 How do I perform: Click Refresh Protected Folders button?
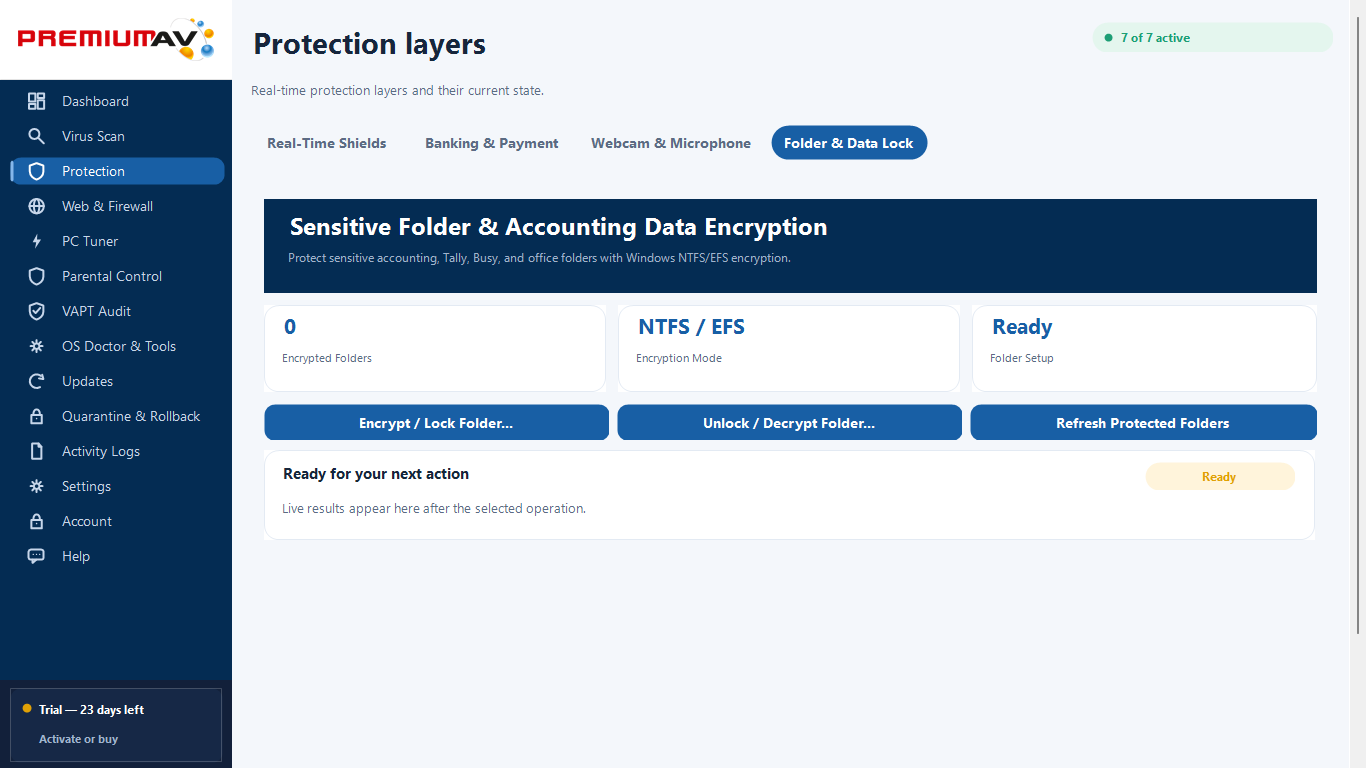1143,423
